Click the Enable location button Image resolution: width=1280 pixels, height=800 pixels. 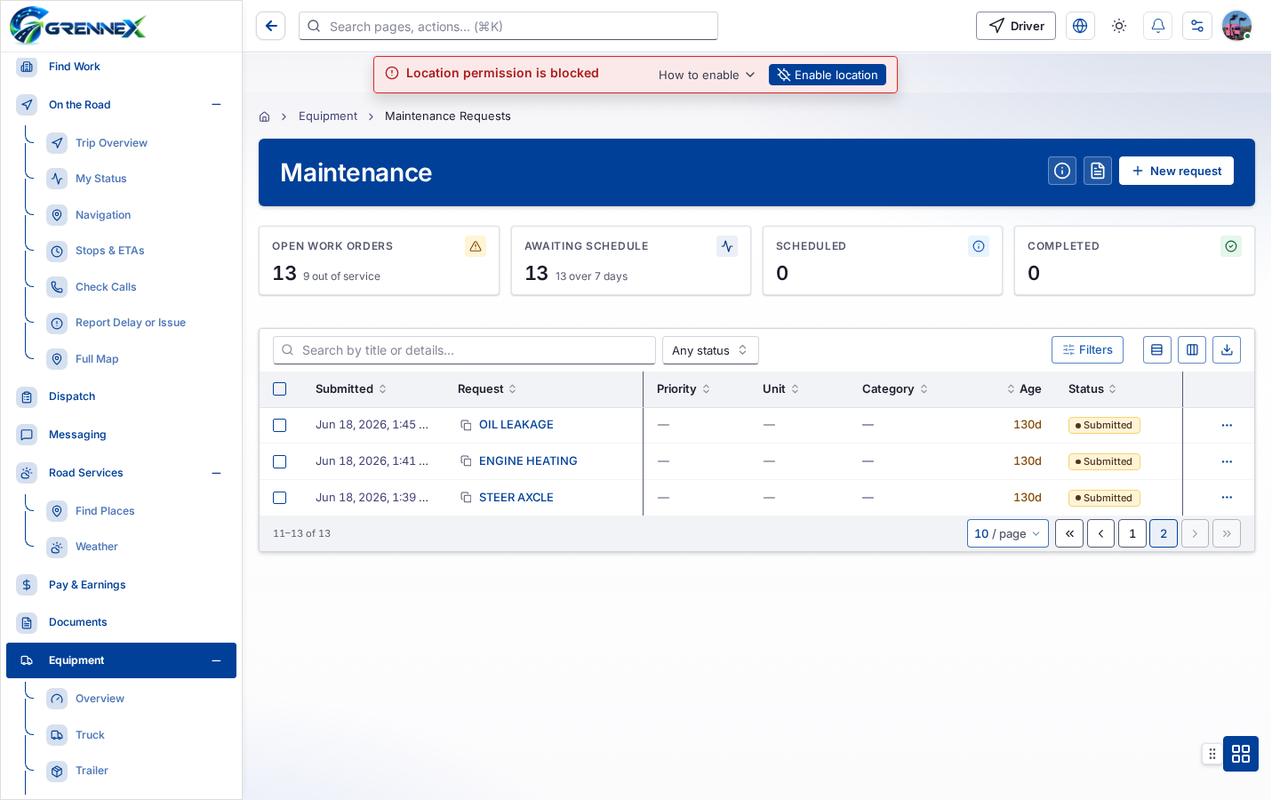[x=827, y=75]
